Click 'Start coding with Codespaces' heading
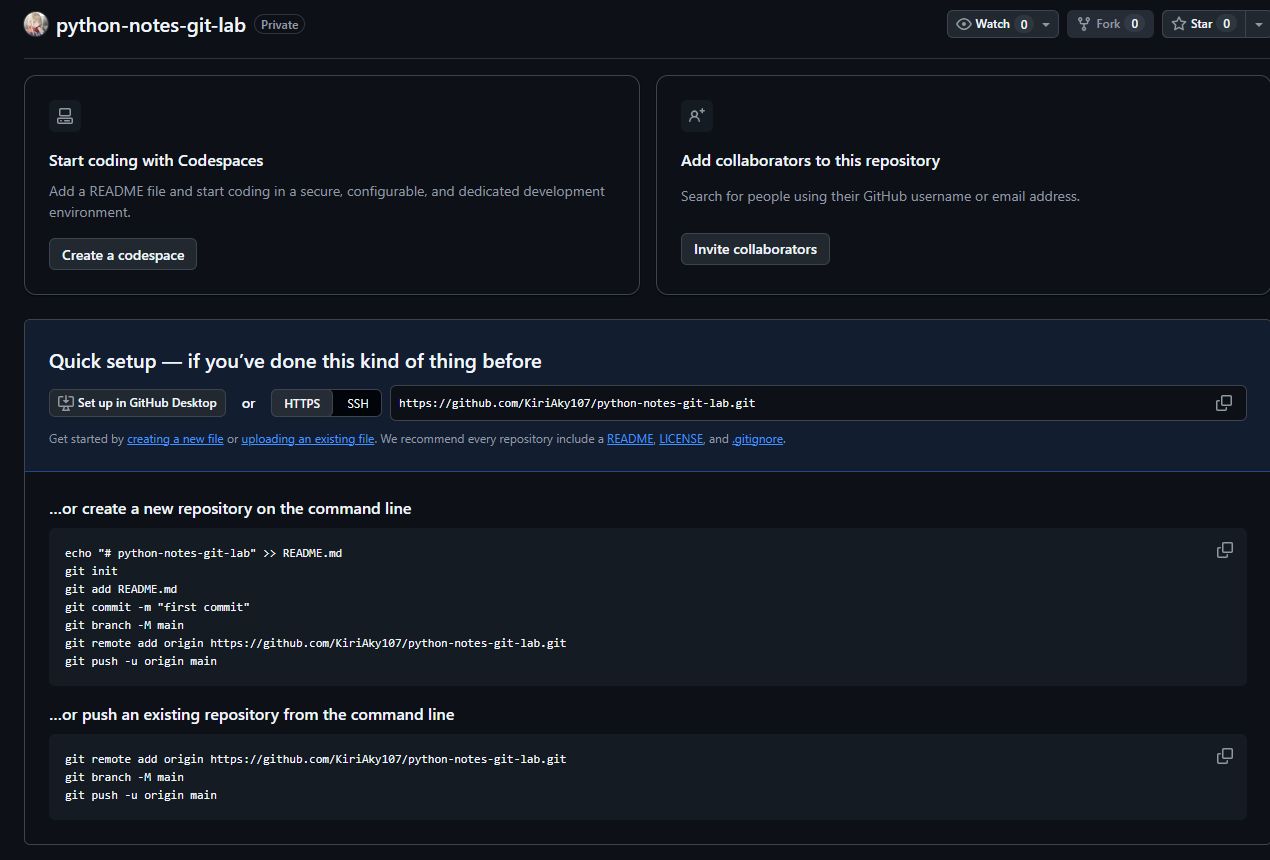This screenshot has width=1270, height=860. (156, 160)
